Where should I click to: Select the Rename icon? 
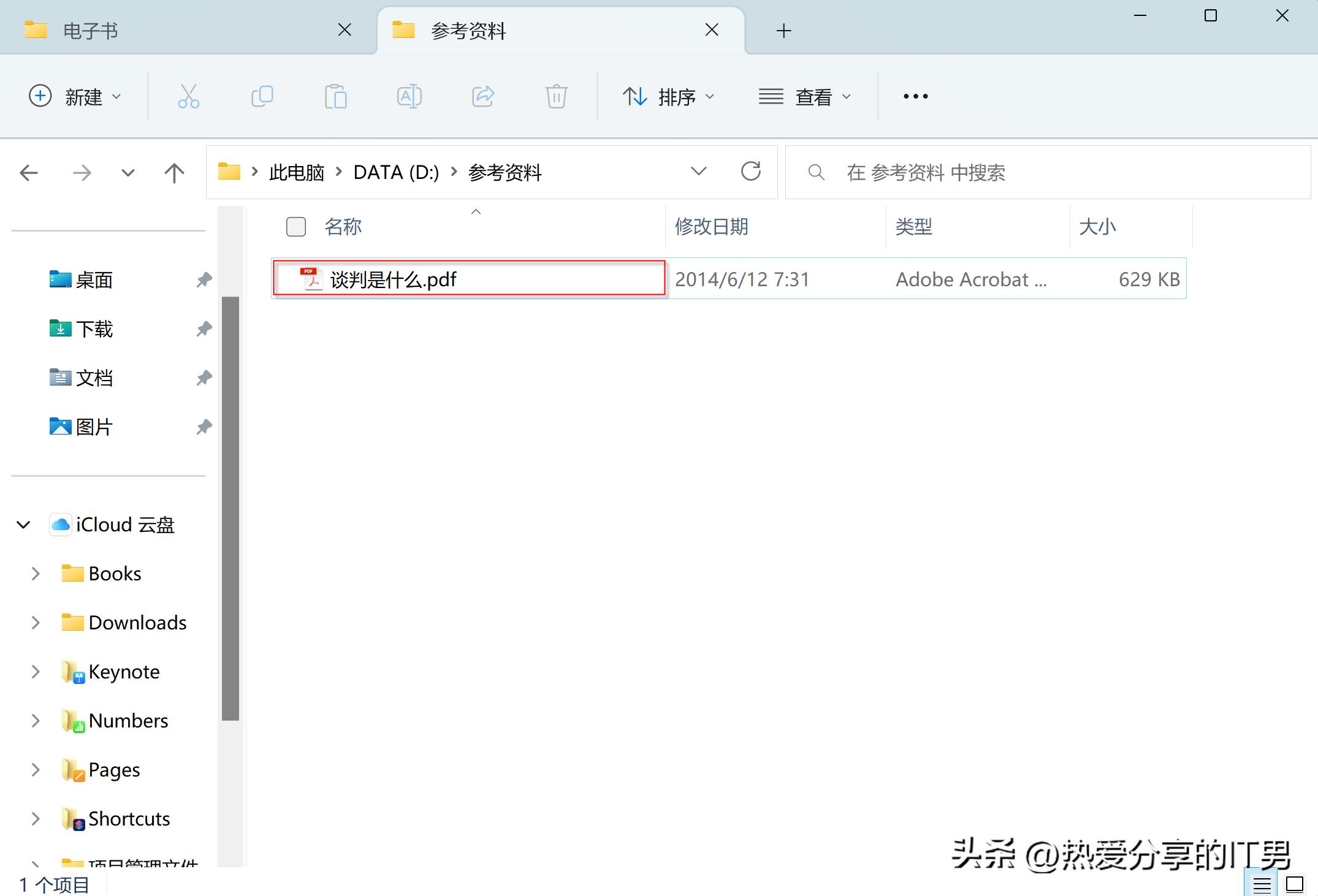click(409, 96)
